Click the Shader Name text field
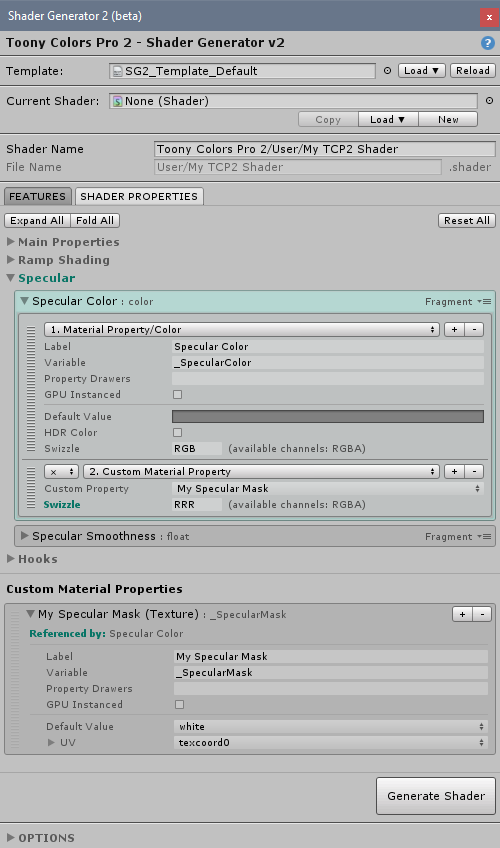Image resolution: width=500 pixels, height=848 pixels. click(325, 149)
